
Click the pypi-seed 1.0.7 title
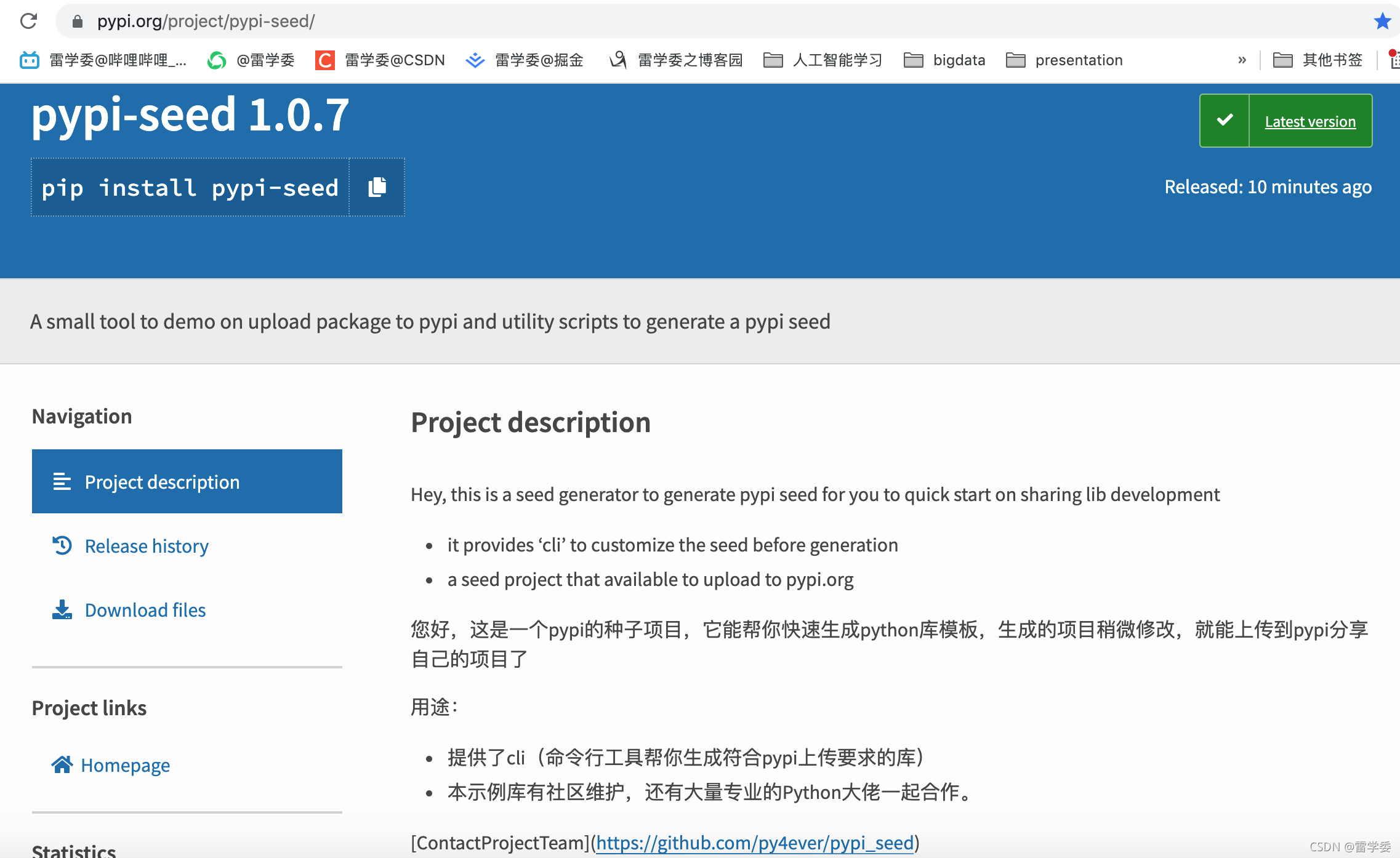190,115
